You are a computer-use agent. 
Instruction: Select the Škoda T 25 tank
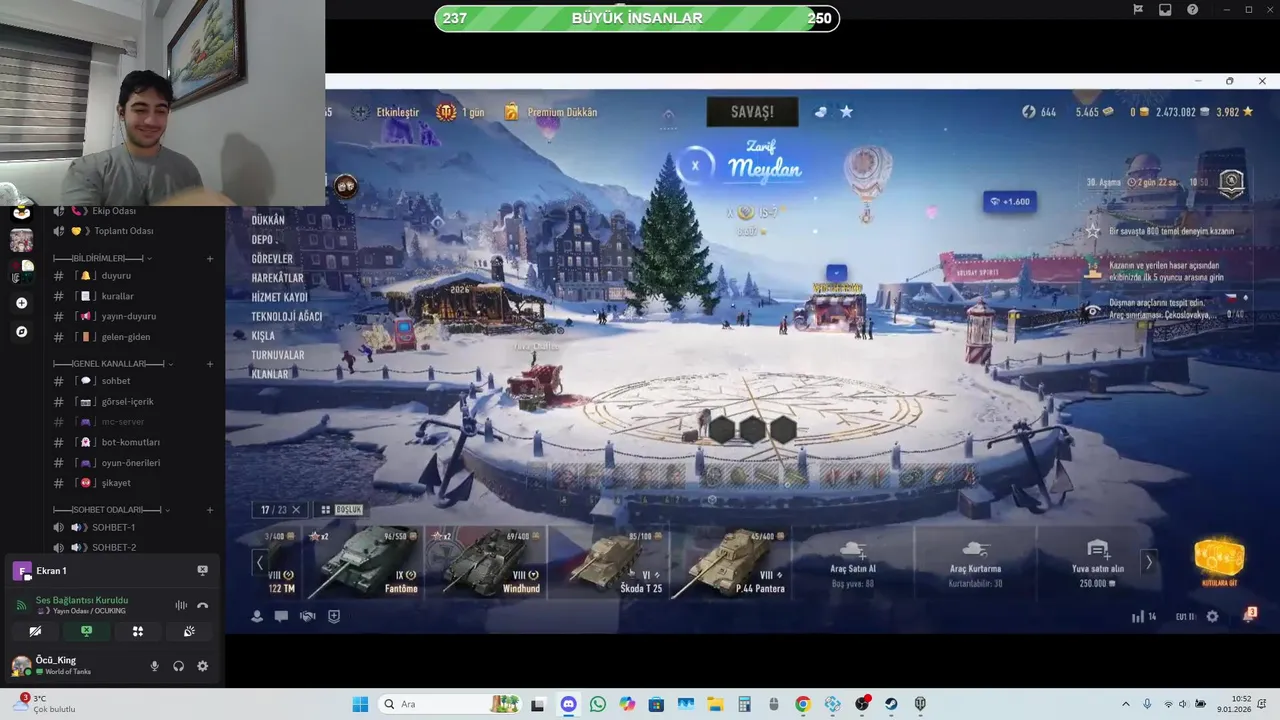[609, 562]
